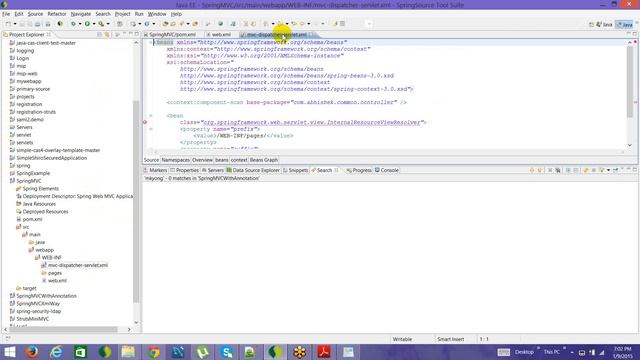Open Skype from the taskbar
The image size is (640, 360).
point(227,352)
